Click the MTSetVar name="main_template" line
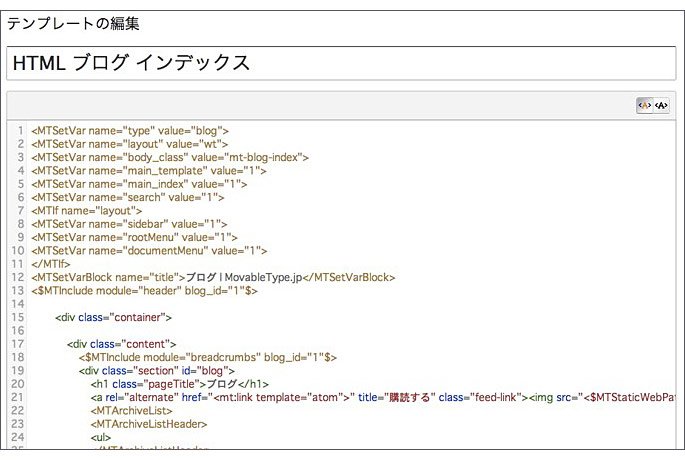This screenshot has width=685, height=460. pyautogui.click(x=149, y=170)
